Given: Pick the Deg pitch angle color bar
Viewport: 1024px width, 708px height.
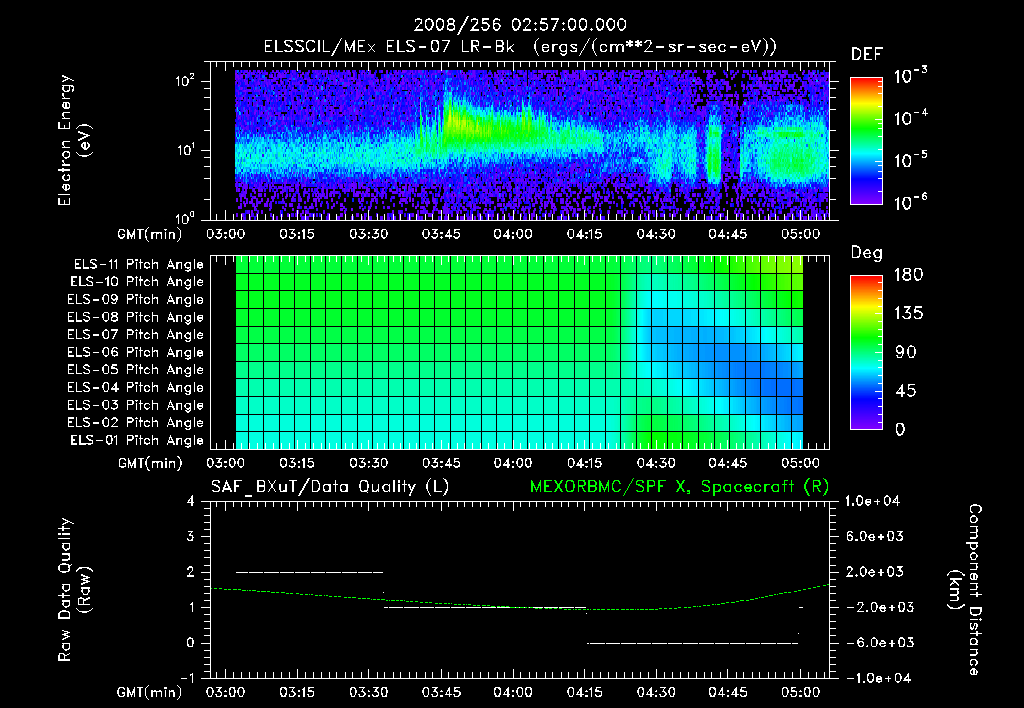Looking at the screenshot, I should click(x=866, y=352).
